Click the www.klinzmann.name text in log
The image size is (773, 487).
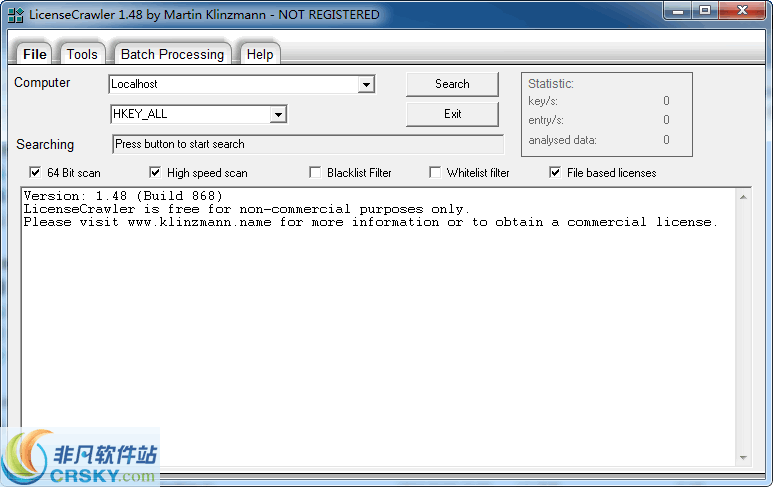point(199,222)
